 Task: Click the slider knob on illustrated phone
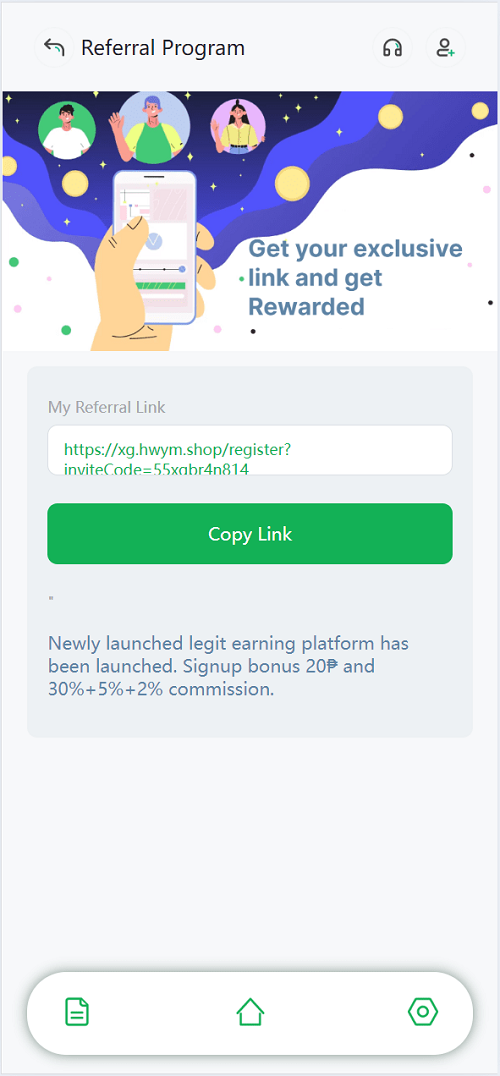click(182, 269)
